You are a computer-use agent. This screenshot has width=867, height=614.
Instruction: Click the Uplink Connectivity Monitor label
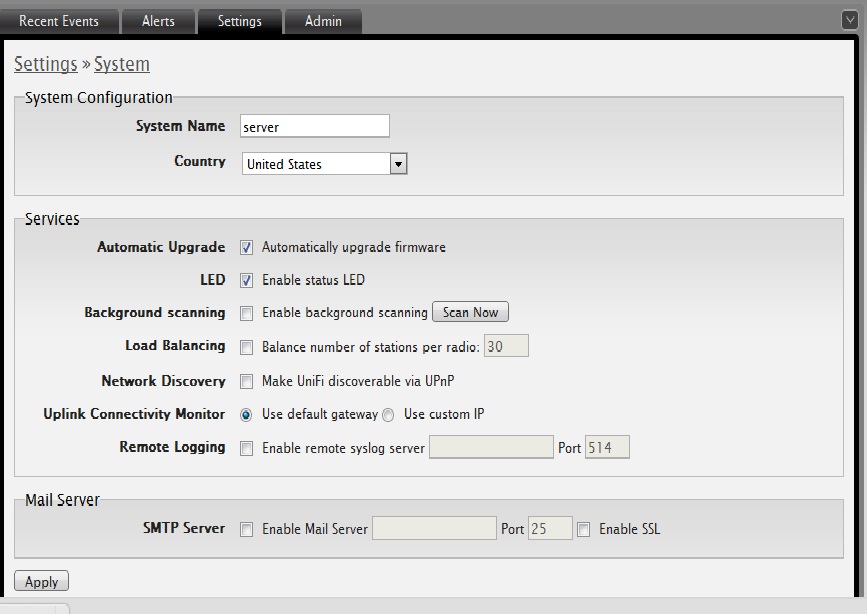pos(134,414)
